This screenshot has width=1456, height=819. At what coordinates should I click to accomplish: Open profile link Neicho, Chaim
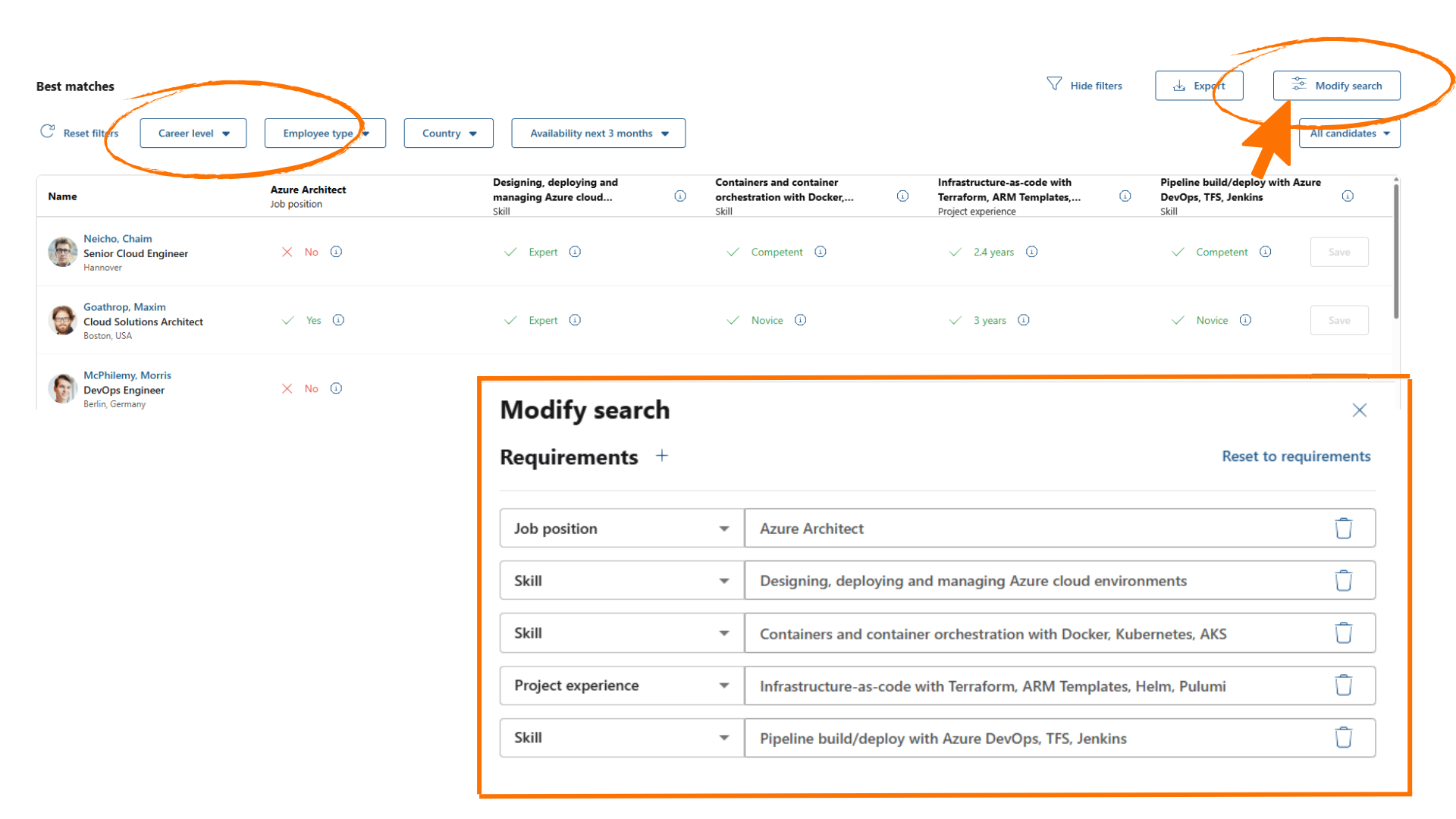(x=118, y=239)
